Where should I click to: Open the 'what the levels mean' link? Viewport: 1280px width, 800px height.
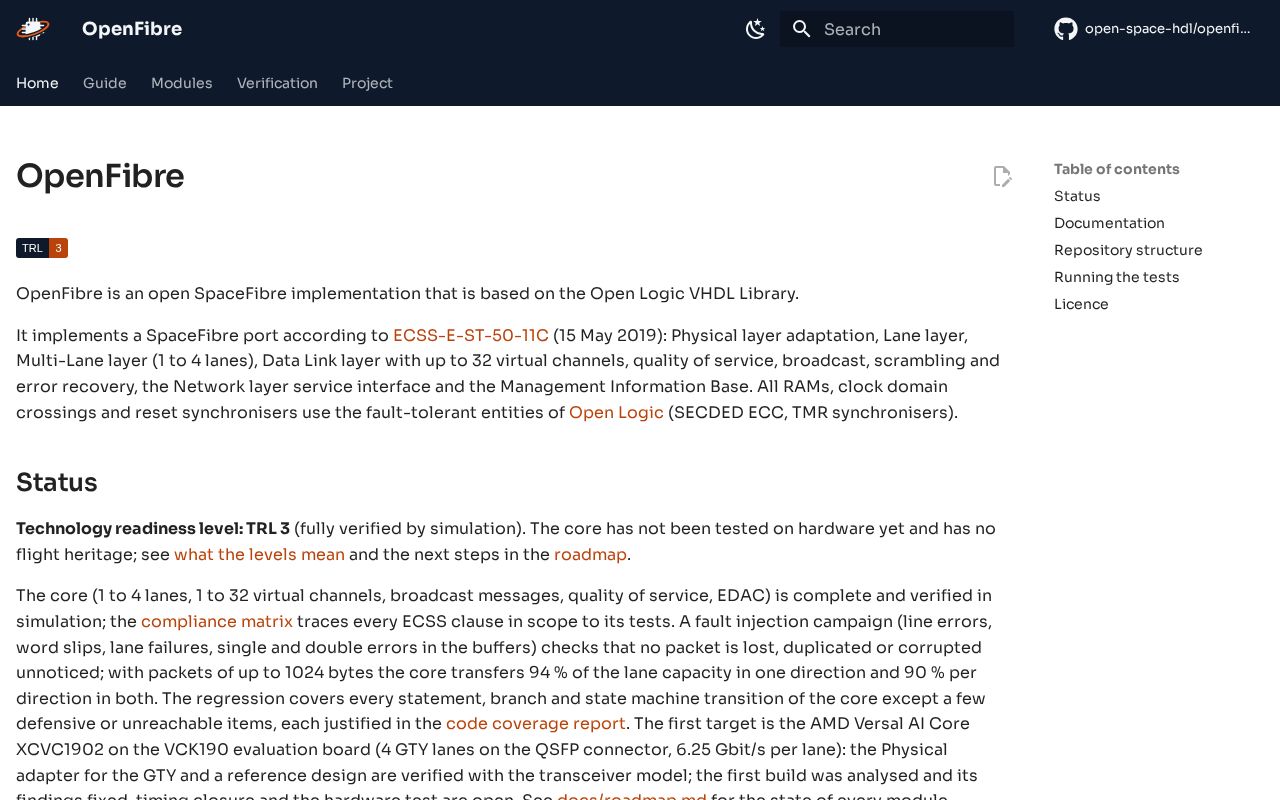[259, 554]
